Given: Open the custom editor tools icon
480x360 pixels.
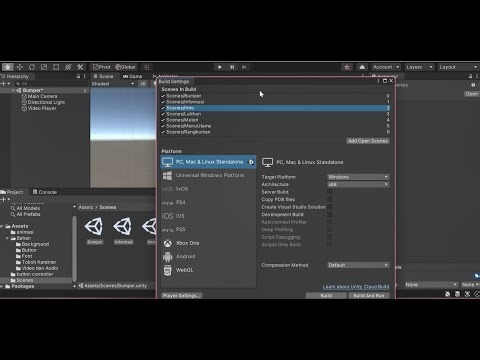Looking at the screenshot, I should pos(80,67).
